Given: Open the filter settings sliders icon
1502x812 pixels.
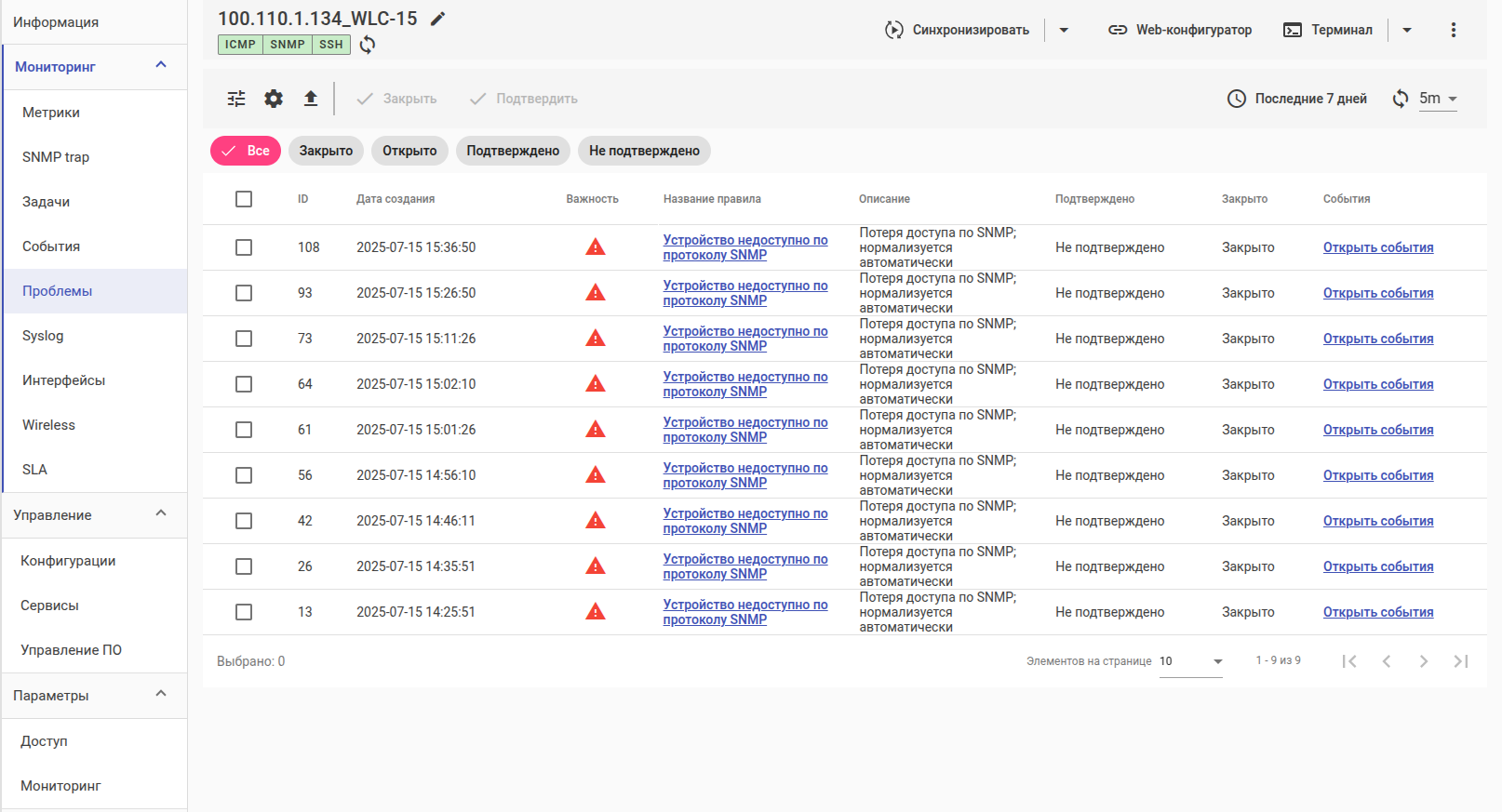Looking at the screenshot, I should (236, 99).
